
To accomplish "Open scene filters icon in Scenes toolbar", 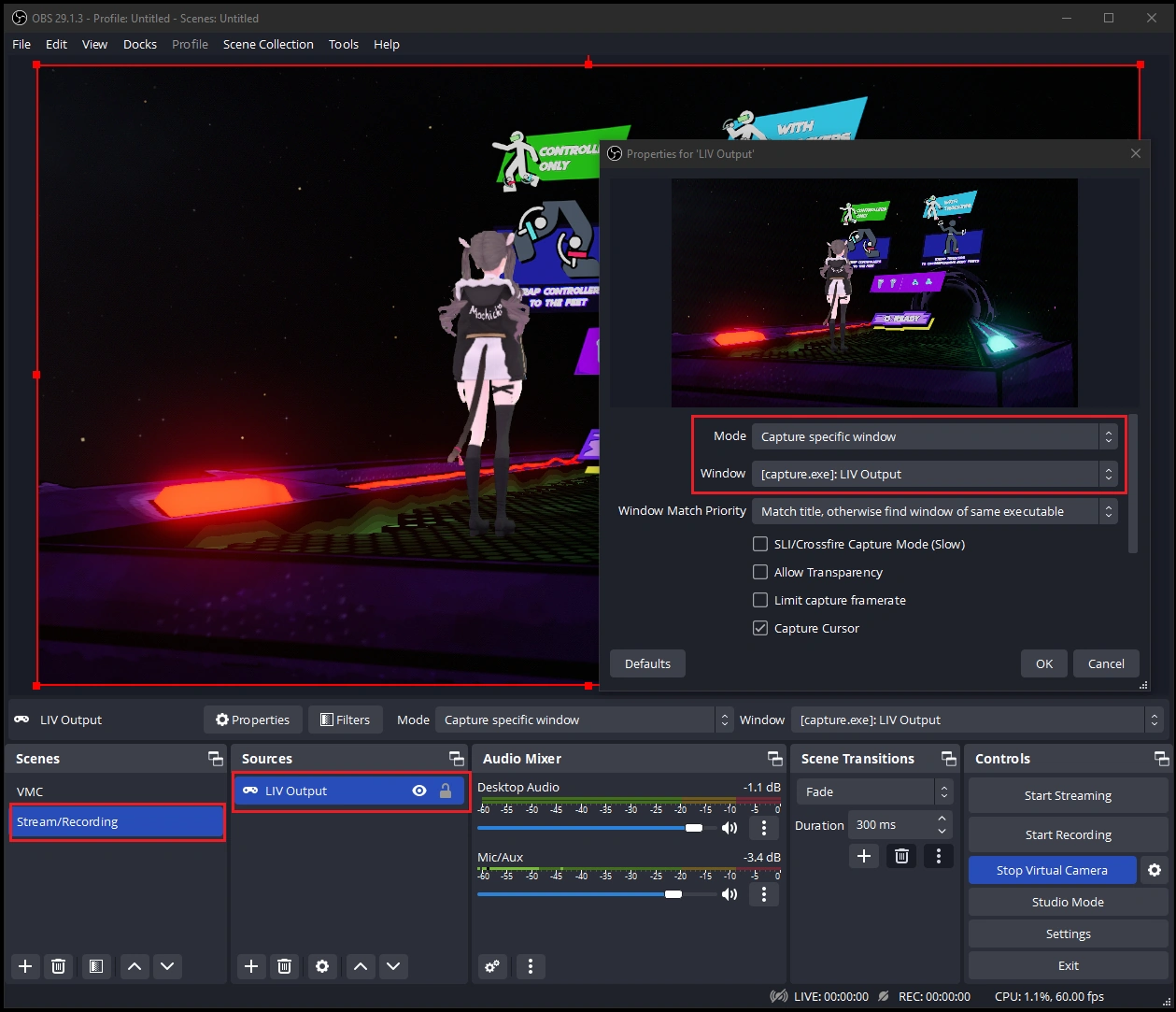I will pos(95,966).
